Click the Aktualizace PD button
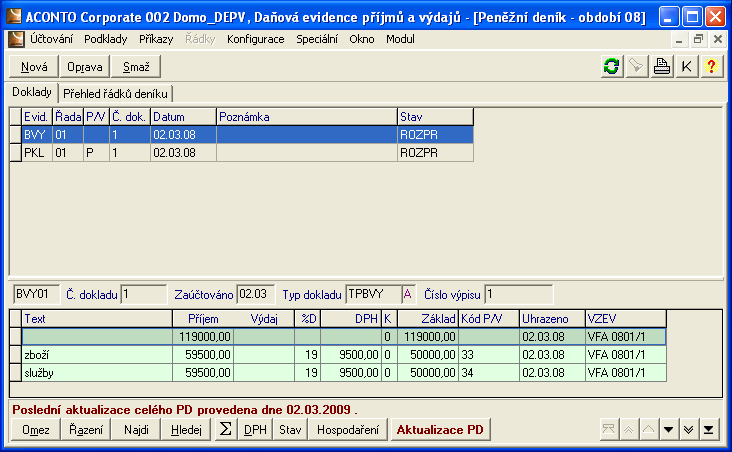 [x=440, y=430]
